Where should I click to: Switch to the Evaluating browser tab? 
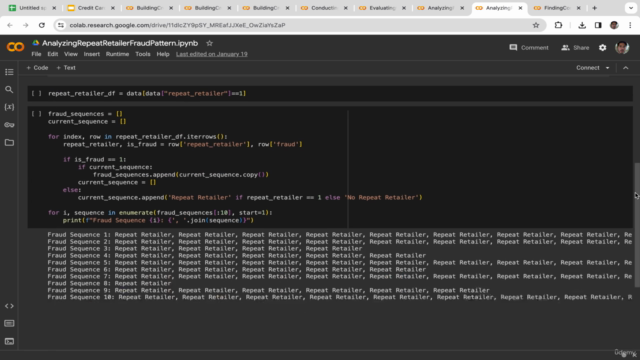pyautogui.click(x=382, y=8)
